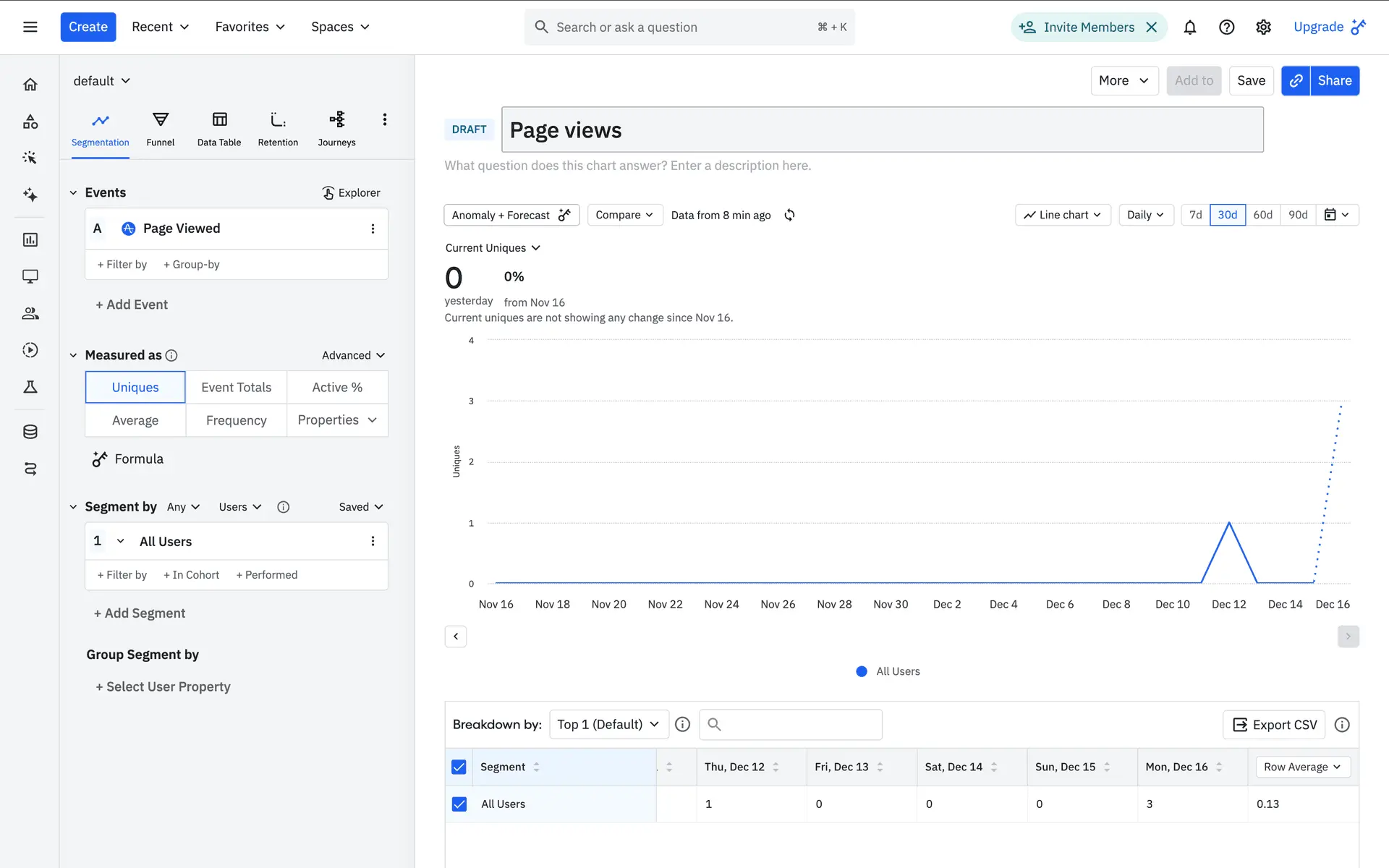The image size is (1389, 868).
Task: Click the Export CSV button
Action: click(x=1274, y=724)
